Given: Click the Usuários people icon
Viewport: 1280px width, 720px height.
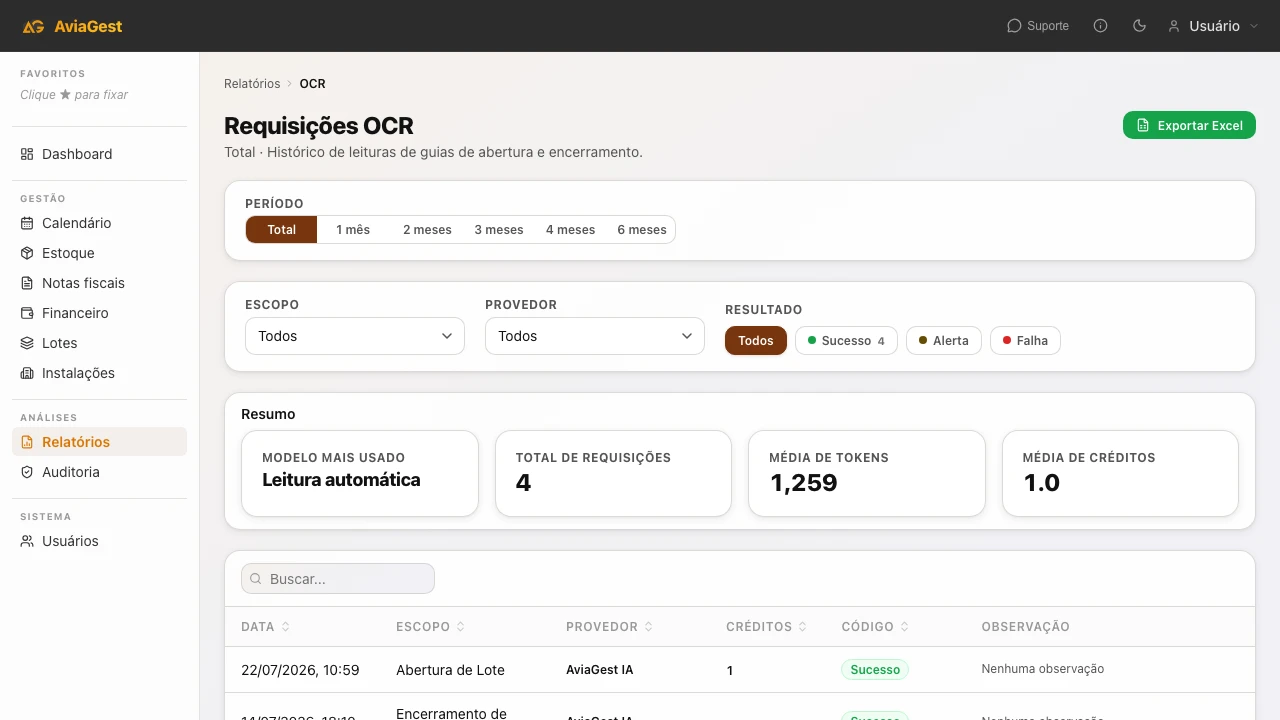Looking at the screenshot, I should coord(27,541).
